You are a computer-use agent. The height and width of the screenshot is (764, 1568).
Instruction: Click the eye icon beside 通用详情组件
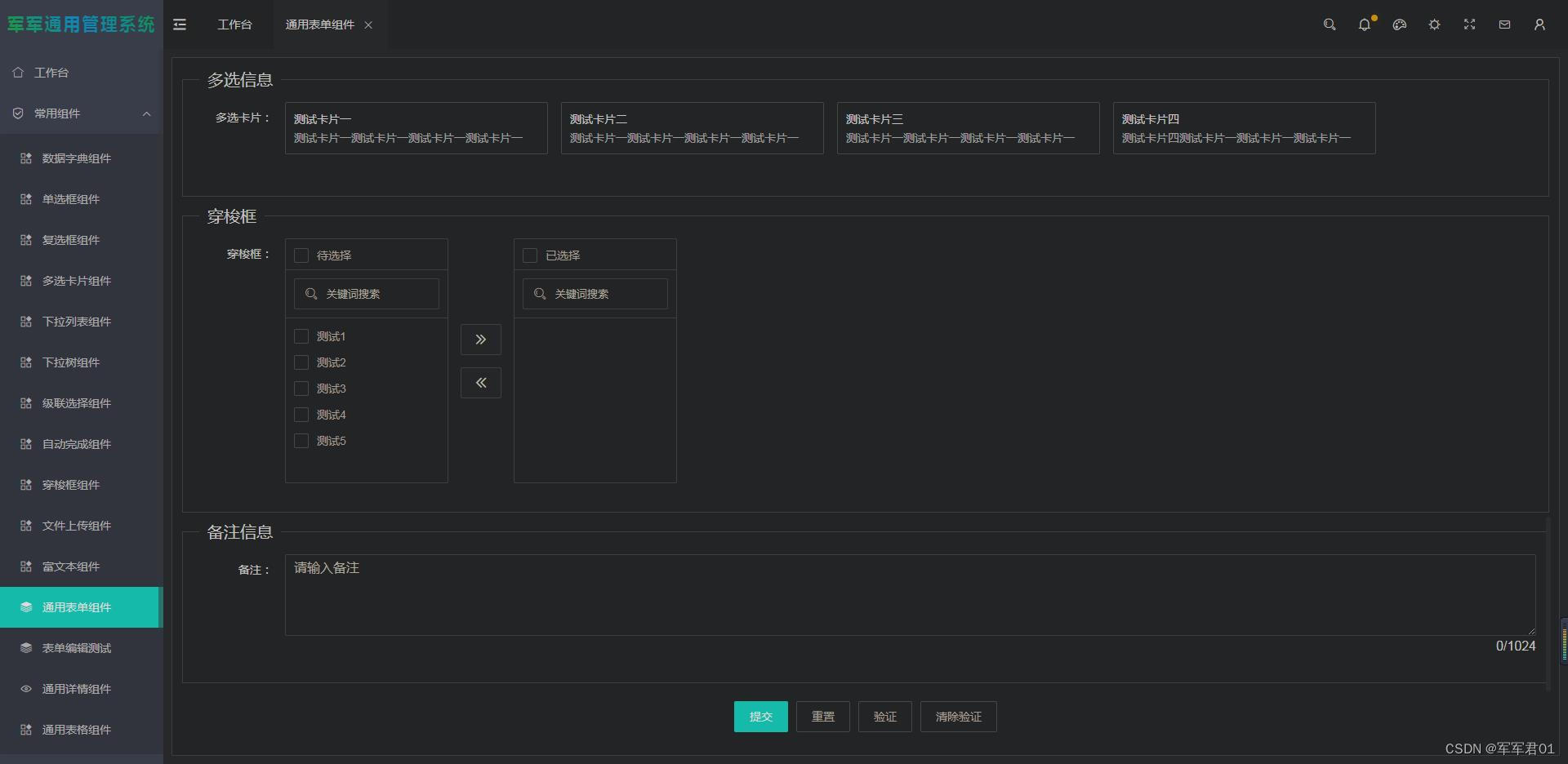tap(26, 689)
